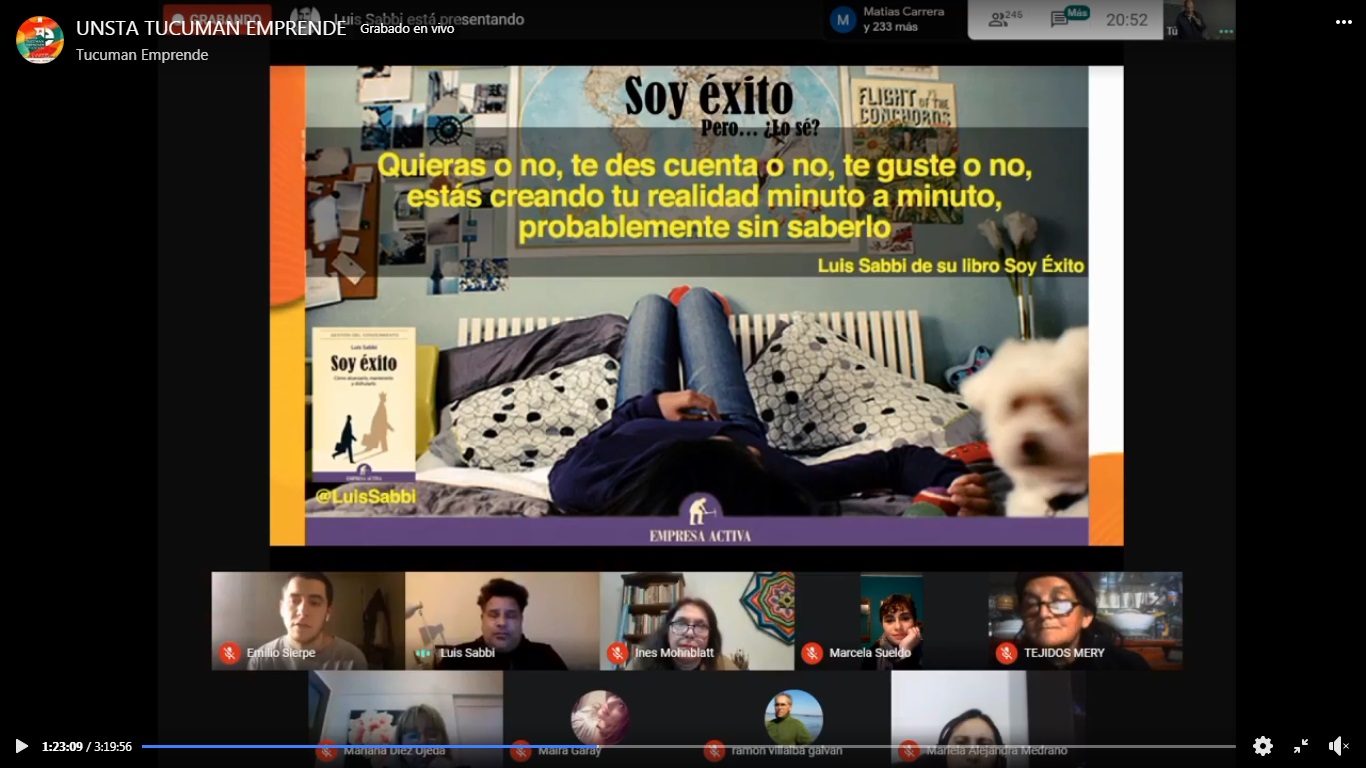Open the Tucuman Emprende page link
Screen dimensions: 1366x768
tap(142, 55)
